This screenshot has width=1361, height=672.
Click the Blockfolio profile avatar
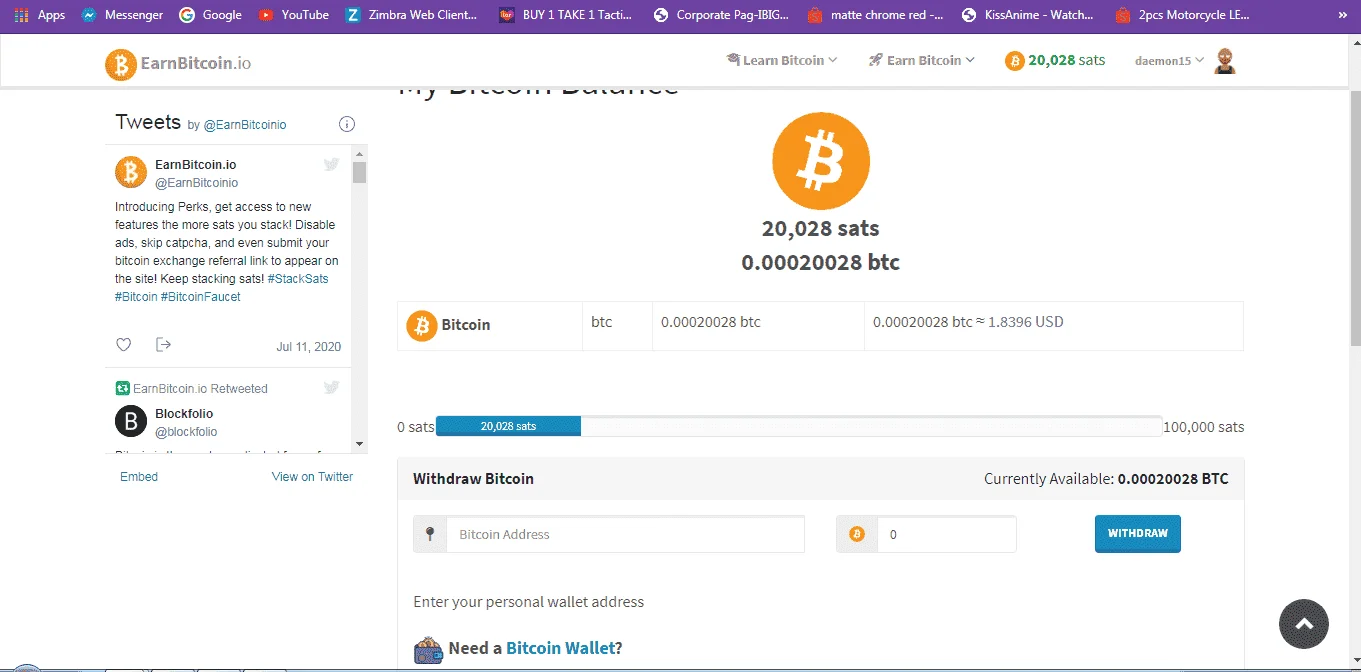131,421
